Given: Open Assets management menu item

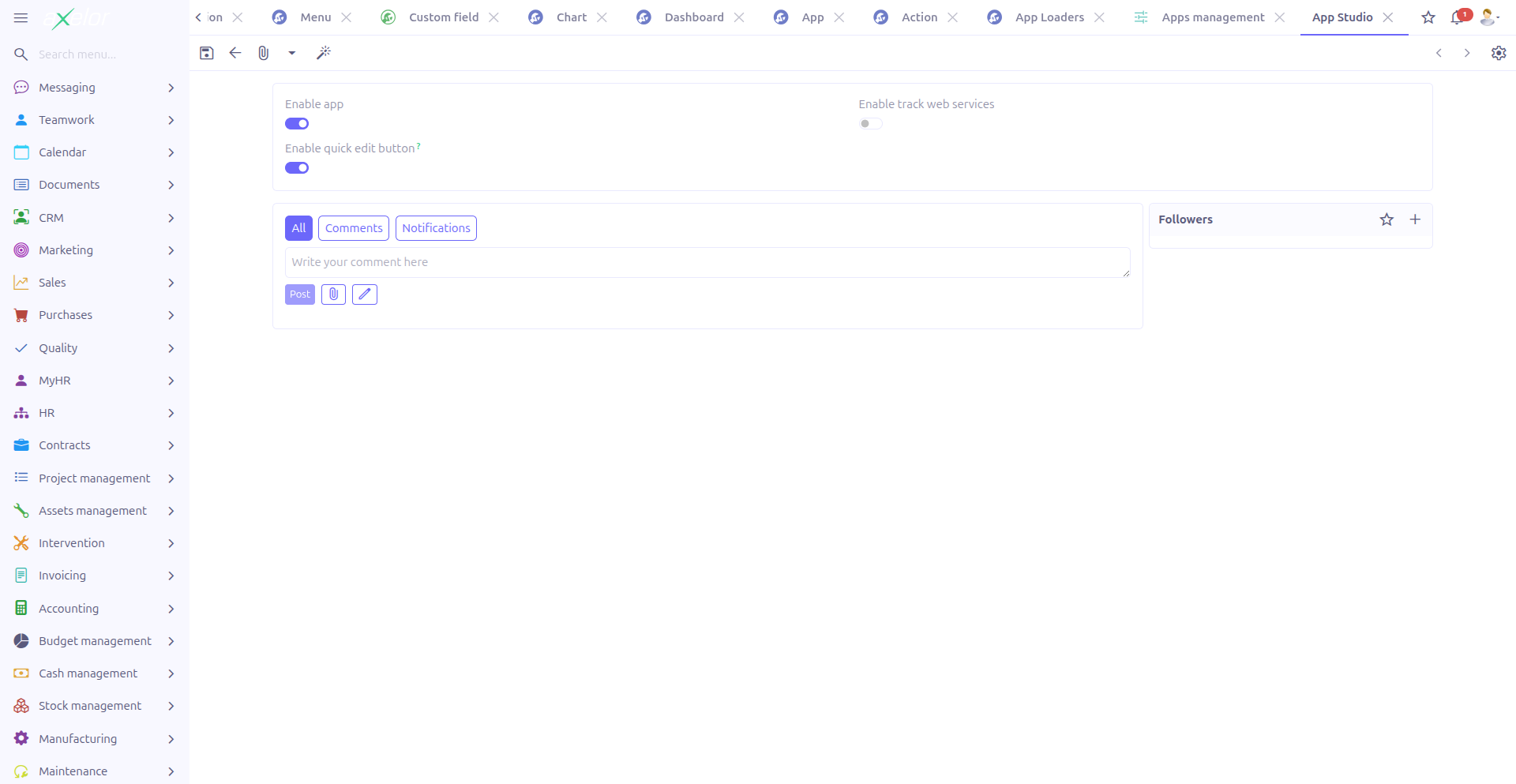Looking at the screenshot, I should tap(95, 511).
